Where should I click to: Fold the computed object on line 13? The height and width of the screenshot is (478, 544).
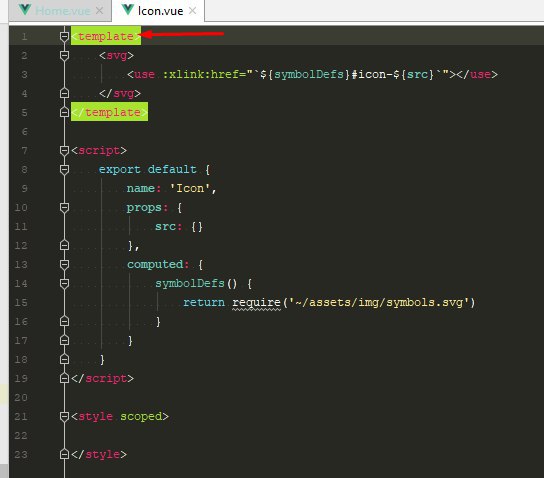64,265
